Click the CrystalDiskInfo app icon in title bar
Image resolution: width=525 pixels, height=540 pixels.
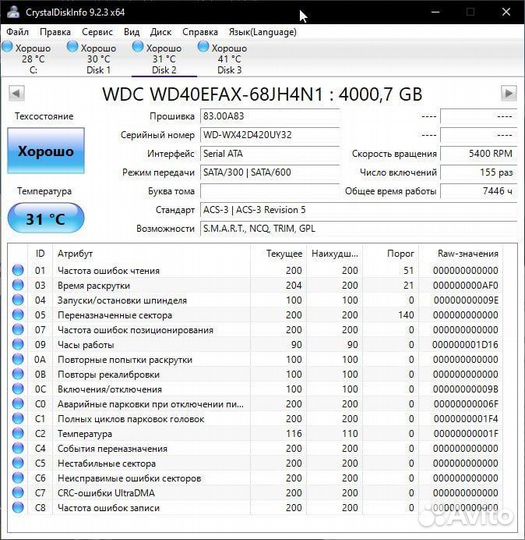tap(13, 12)
